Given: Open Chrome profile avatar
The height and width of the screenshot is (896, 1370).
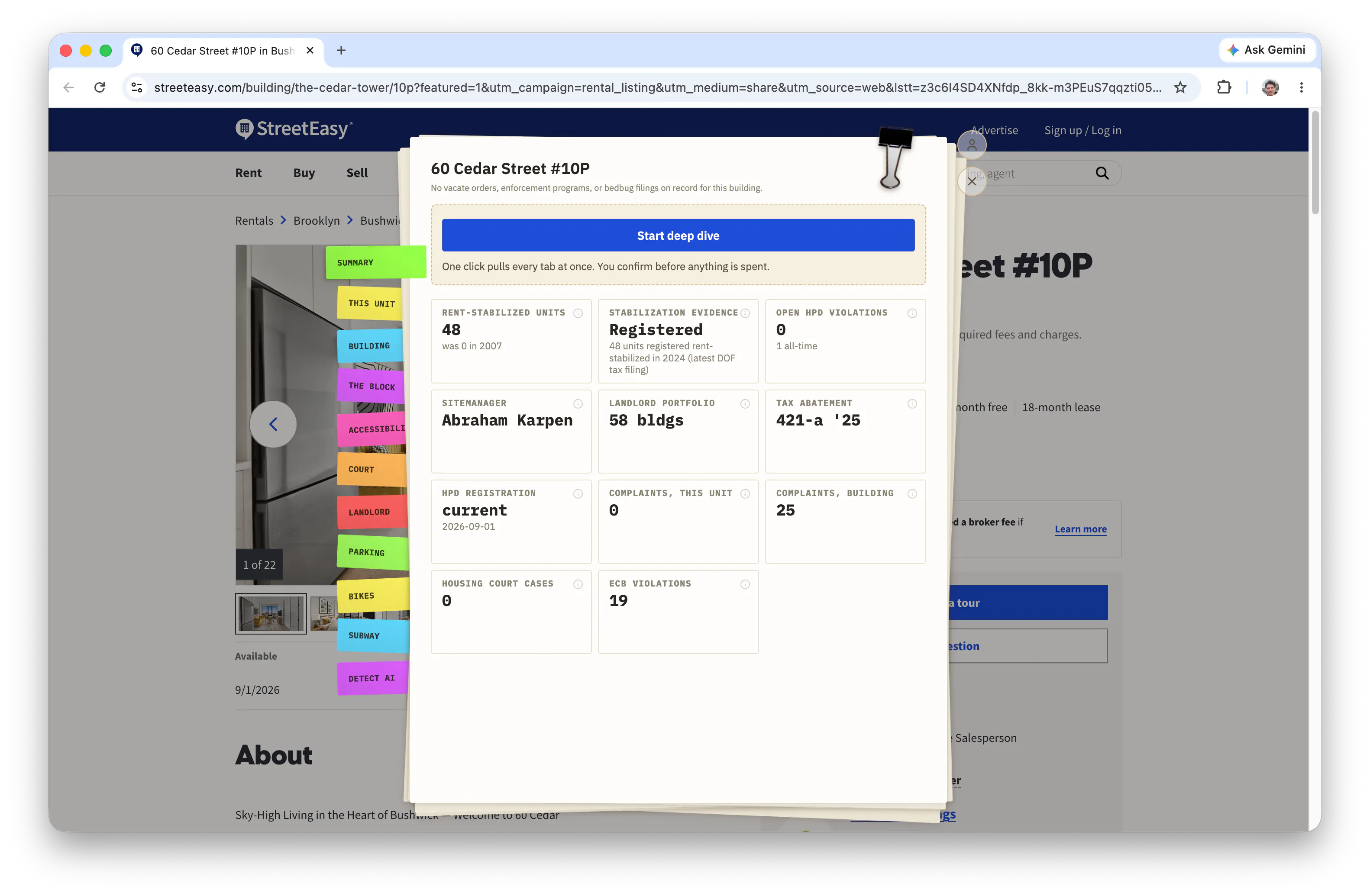Looking at the screenshot, I should 1270,87.
